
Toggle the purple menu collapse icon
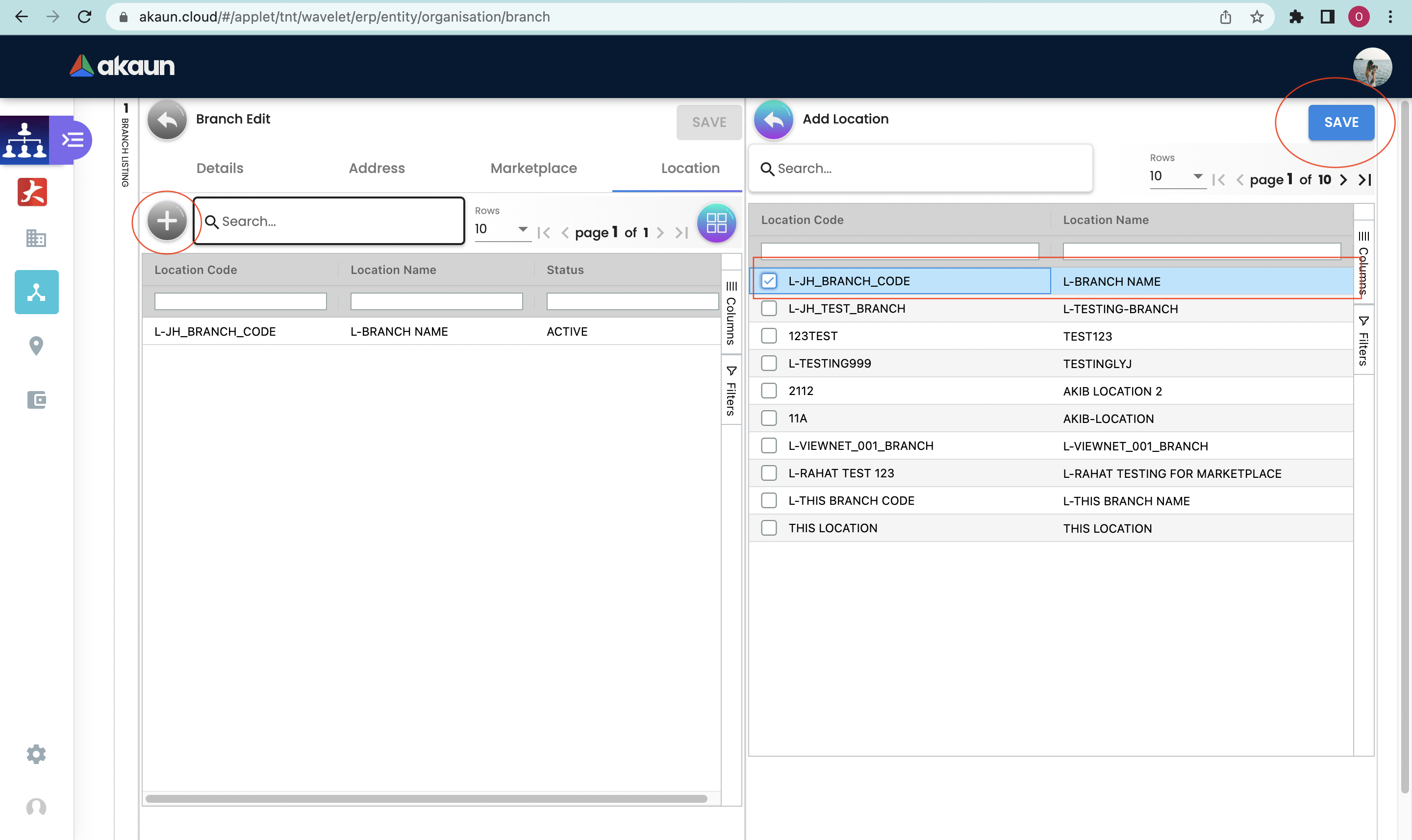point(74,139)
